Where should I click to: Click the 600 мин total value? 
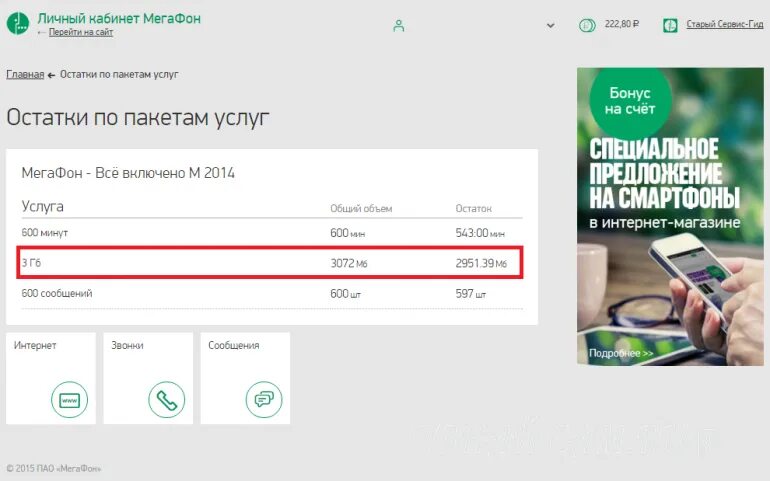pos(348,233)
